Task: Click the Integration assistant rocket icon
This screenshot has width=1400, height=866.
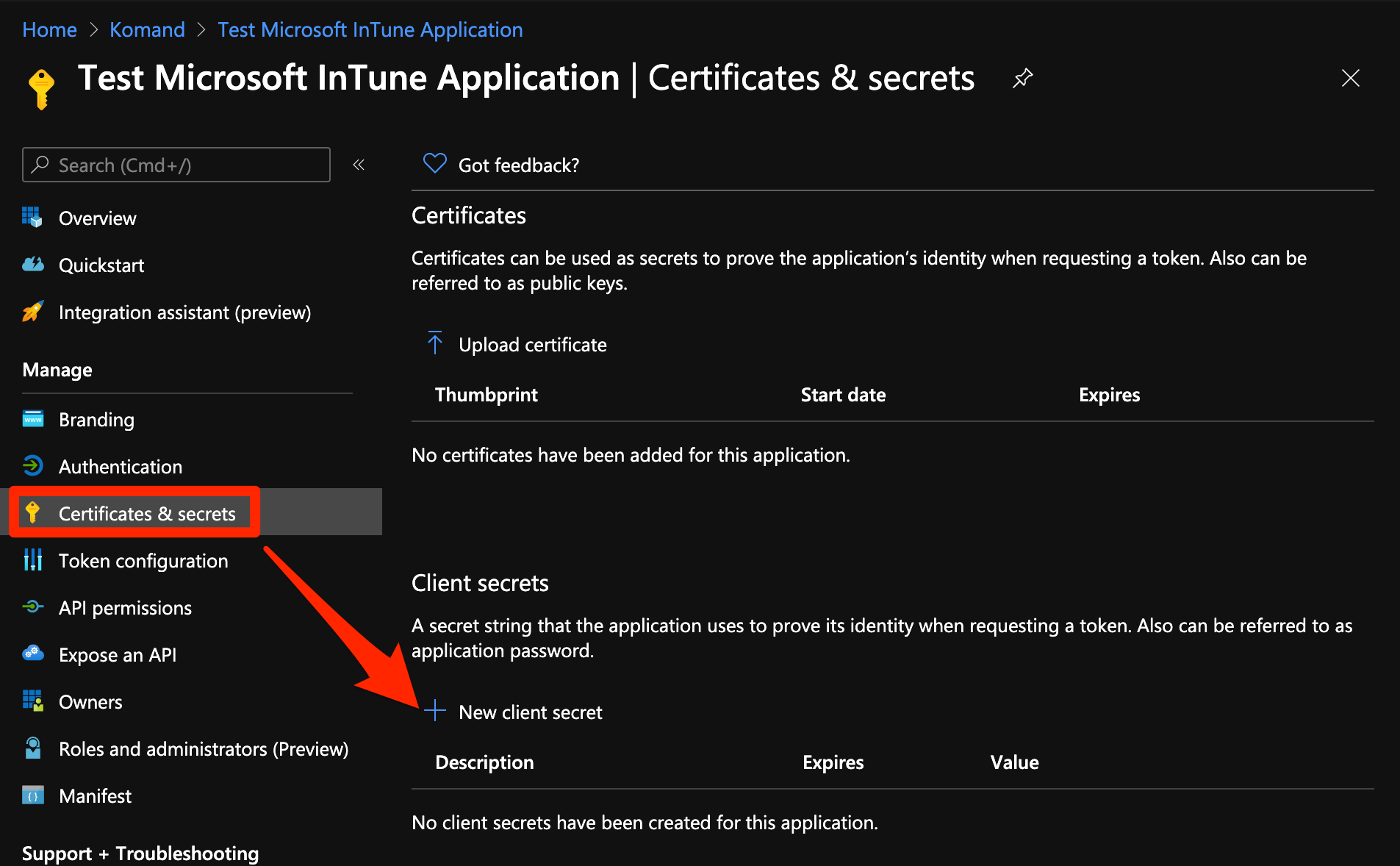Action: (33, 312)
